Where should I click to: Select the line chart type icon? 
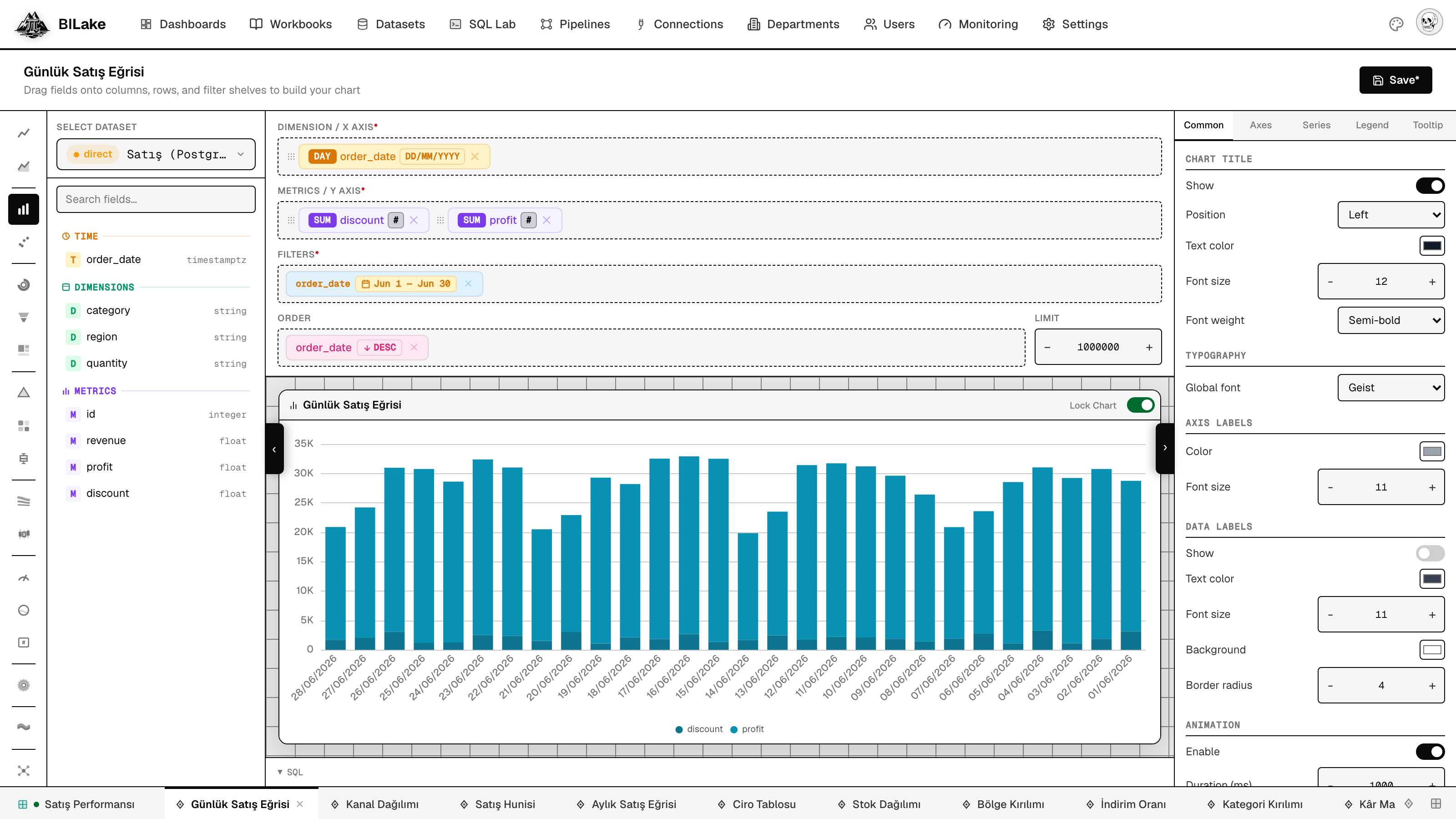23,133
